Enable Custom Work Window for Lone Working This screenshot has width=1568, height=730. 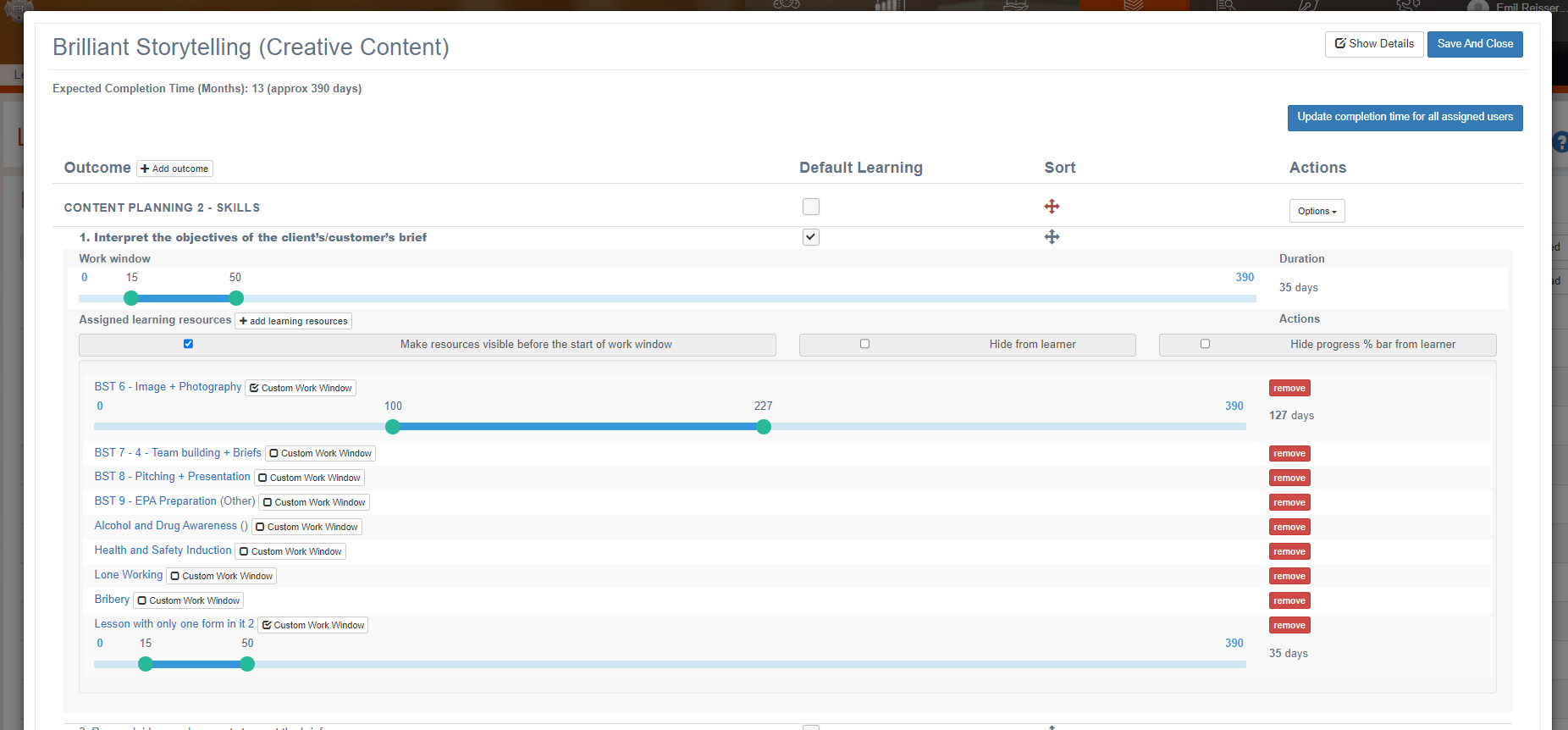coord(222,576)
